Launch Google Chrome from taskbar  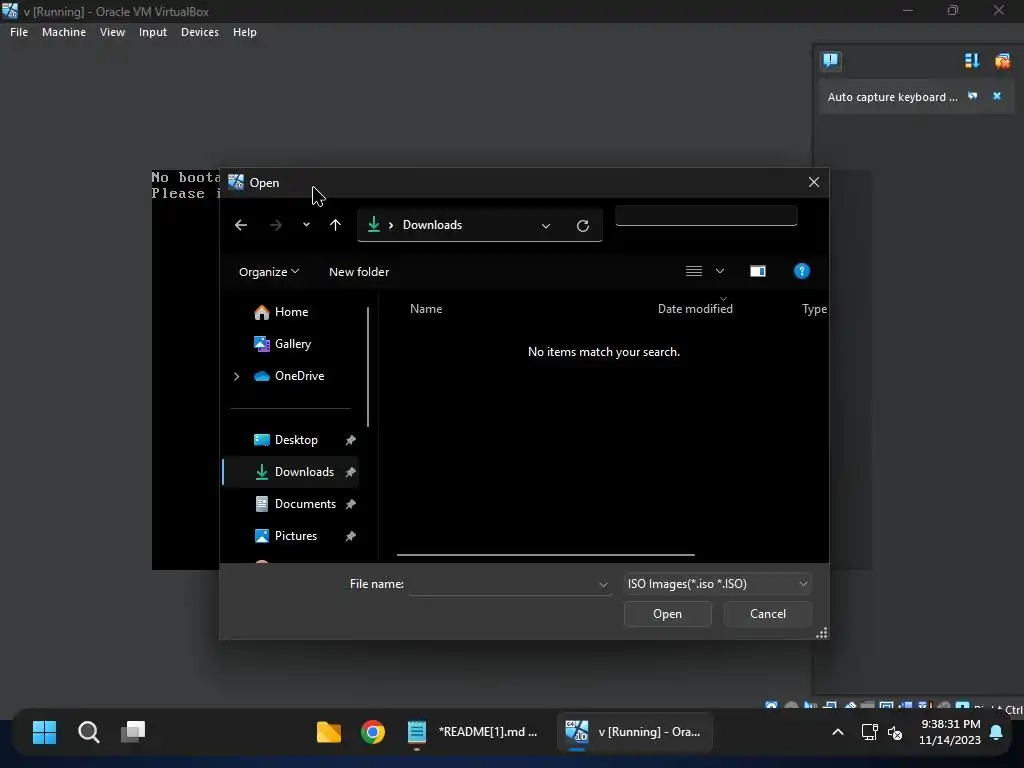click(x=373, y=732)
